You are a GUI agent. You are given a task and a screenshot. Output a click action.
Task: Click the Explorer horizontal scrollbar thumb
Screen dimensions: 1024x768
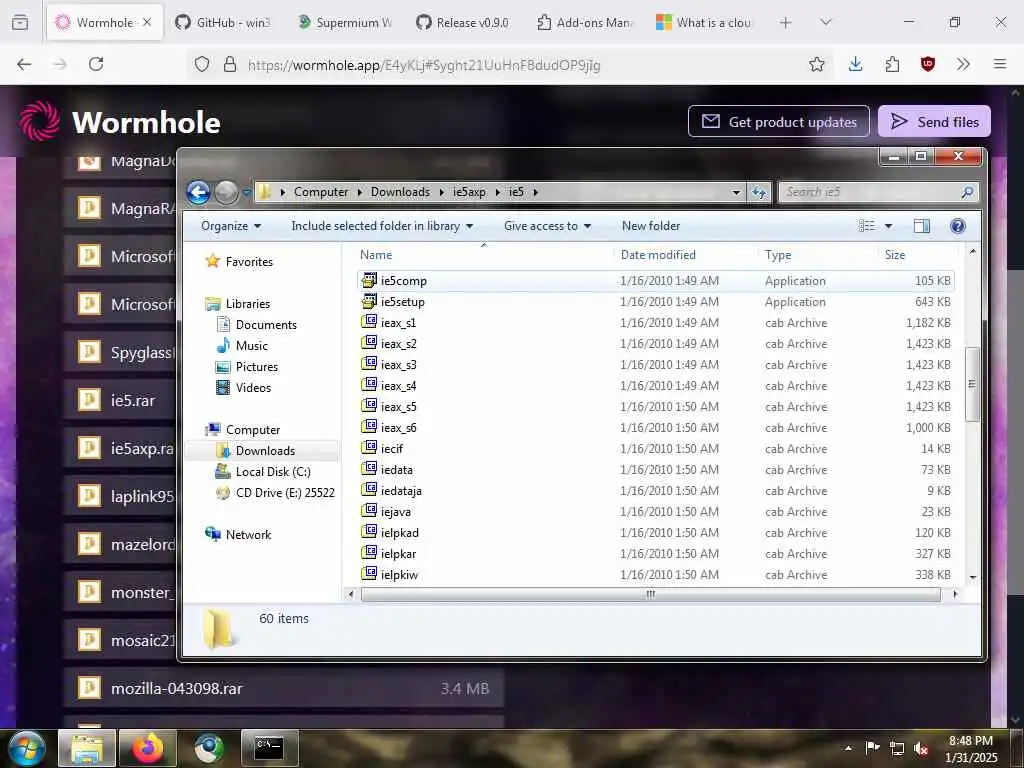coord(650,594)
